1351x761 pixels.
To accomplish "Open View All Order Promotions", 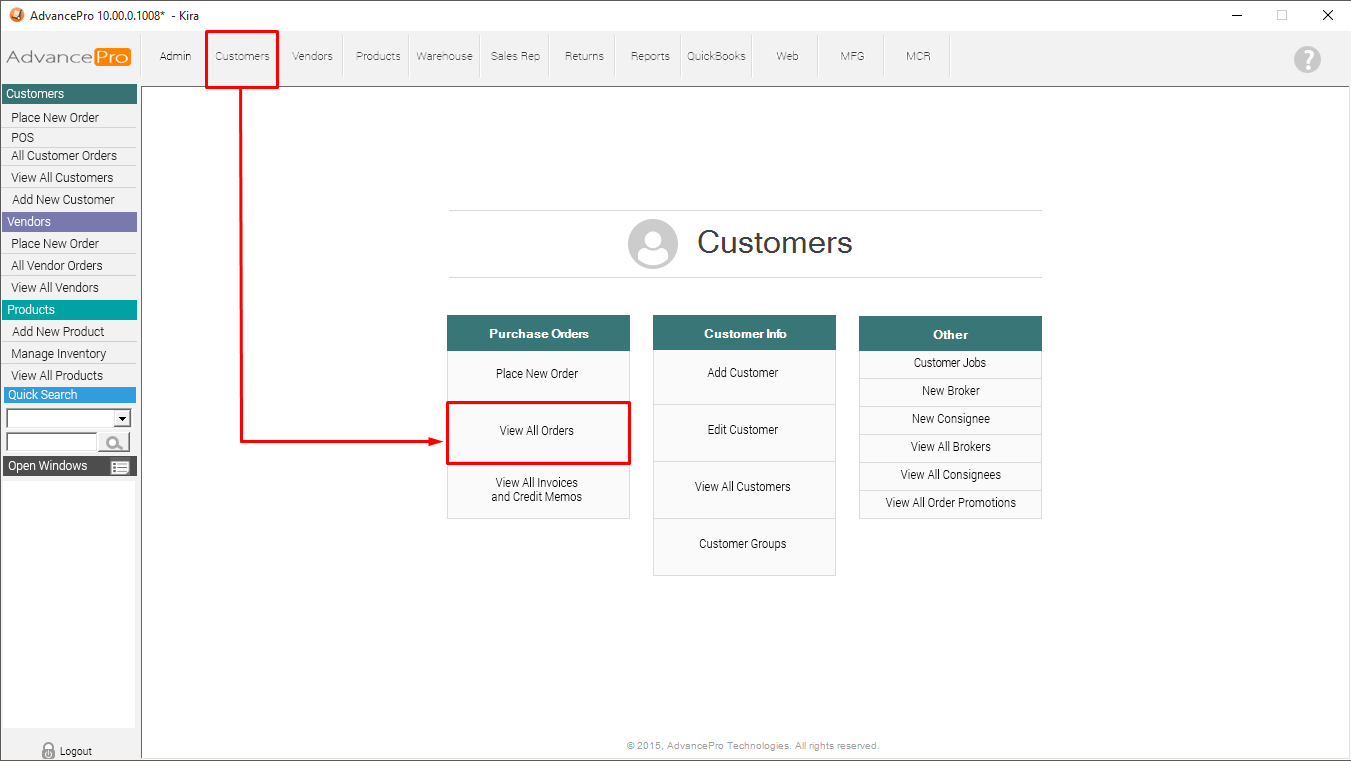I will 950,503.
